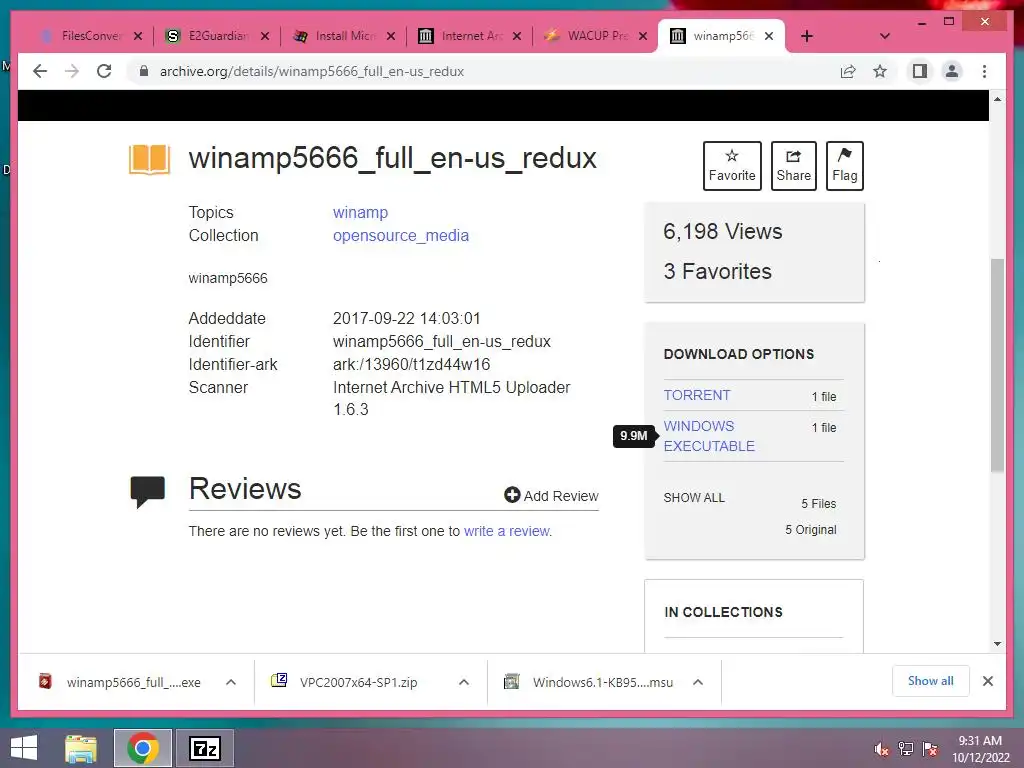This screenshot has width=1024, height=768.
Task: Go forward with the forward arrow
Action: (x=72, y=71)
